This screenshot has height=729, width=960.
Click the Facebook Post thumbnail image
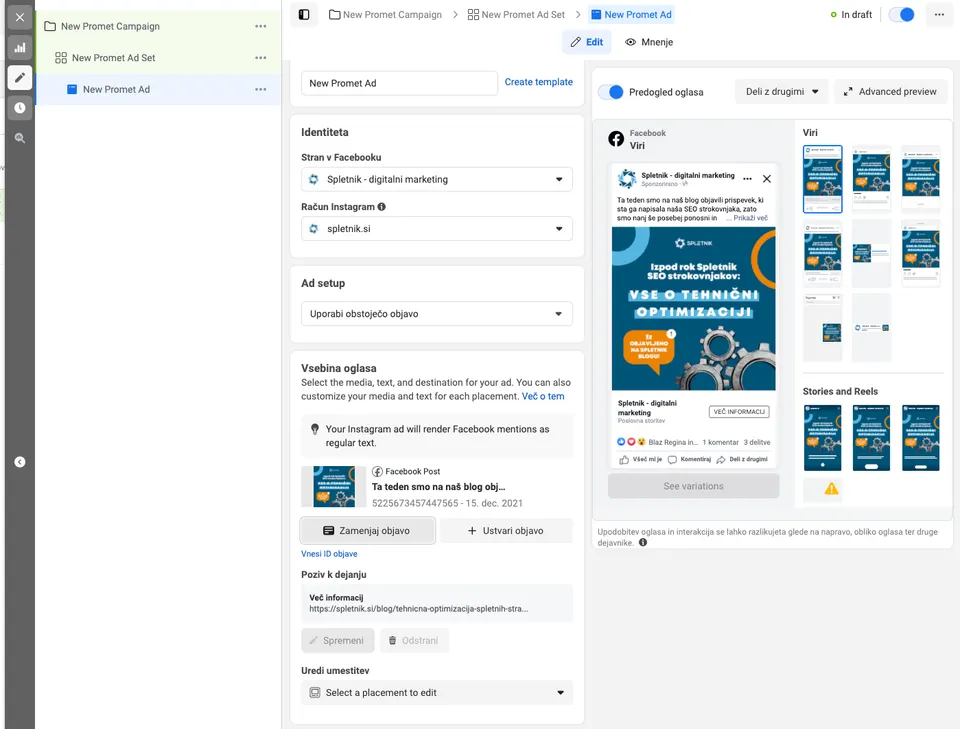tap(334, 487)
